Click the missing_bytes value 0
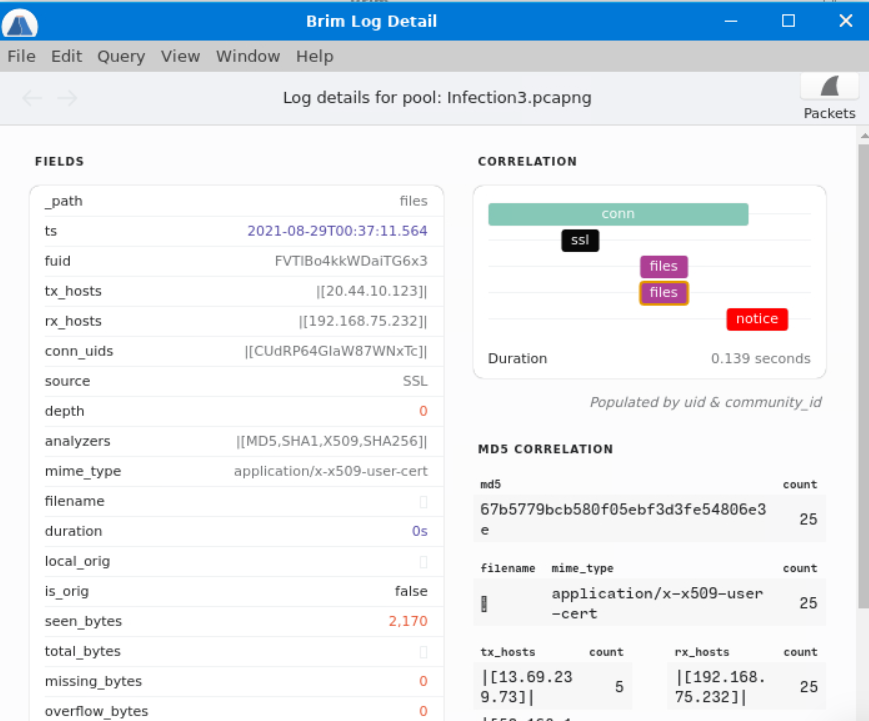Image resolution: width=869 pixels, height=721 pixels. click(x=423, y=681)
